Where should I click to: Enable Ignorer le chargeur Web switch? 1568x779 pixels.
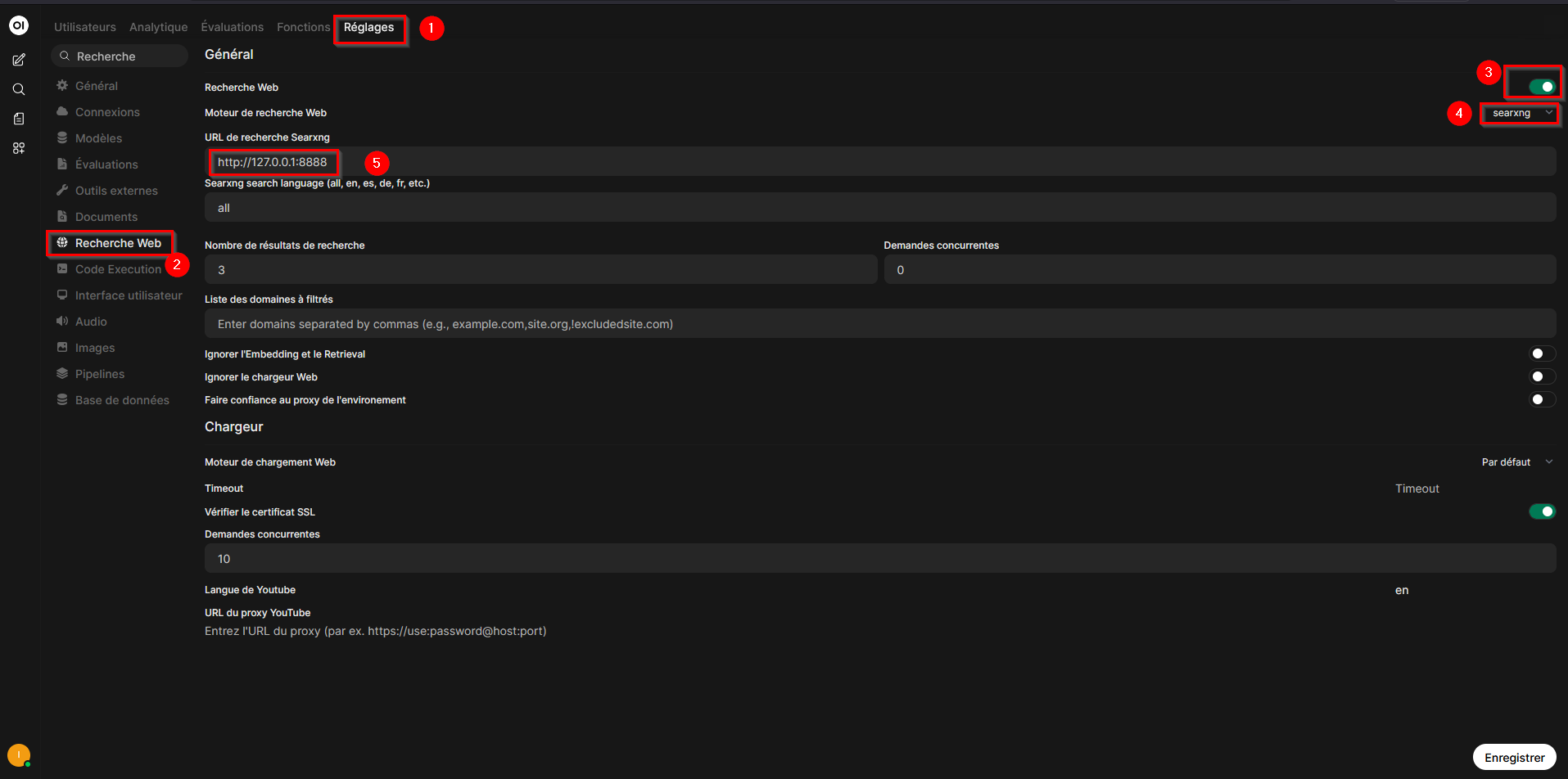(1542, 376)
